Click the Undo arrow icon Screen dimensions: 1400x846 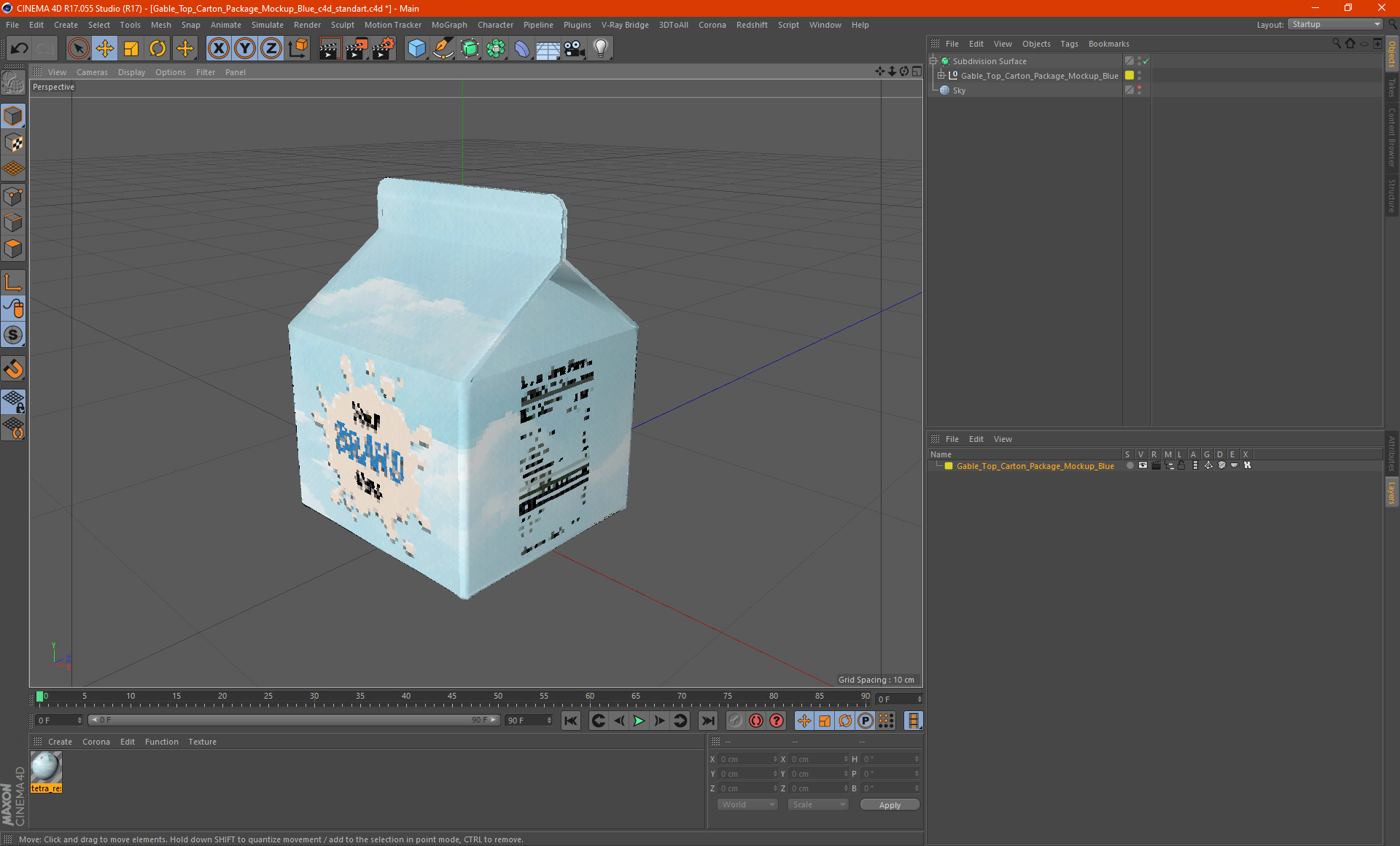point(19,49)
